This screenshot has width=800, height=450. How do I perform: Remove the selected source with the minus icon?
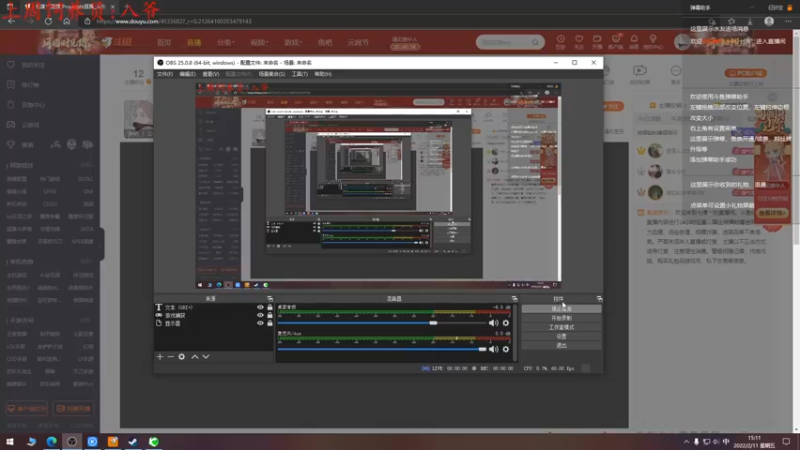click(x=171, y=357)
